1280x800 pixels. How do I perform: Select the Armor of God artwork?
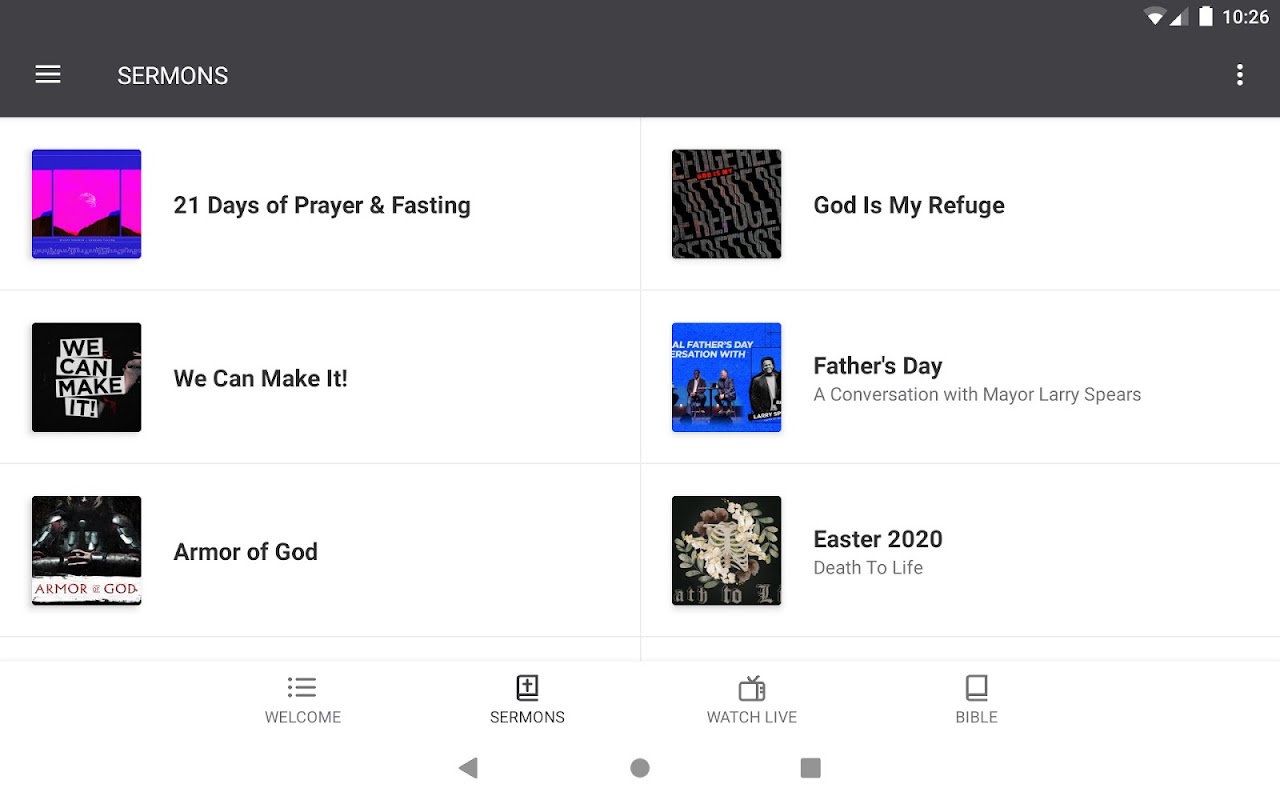click(86, 550)
